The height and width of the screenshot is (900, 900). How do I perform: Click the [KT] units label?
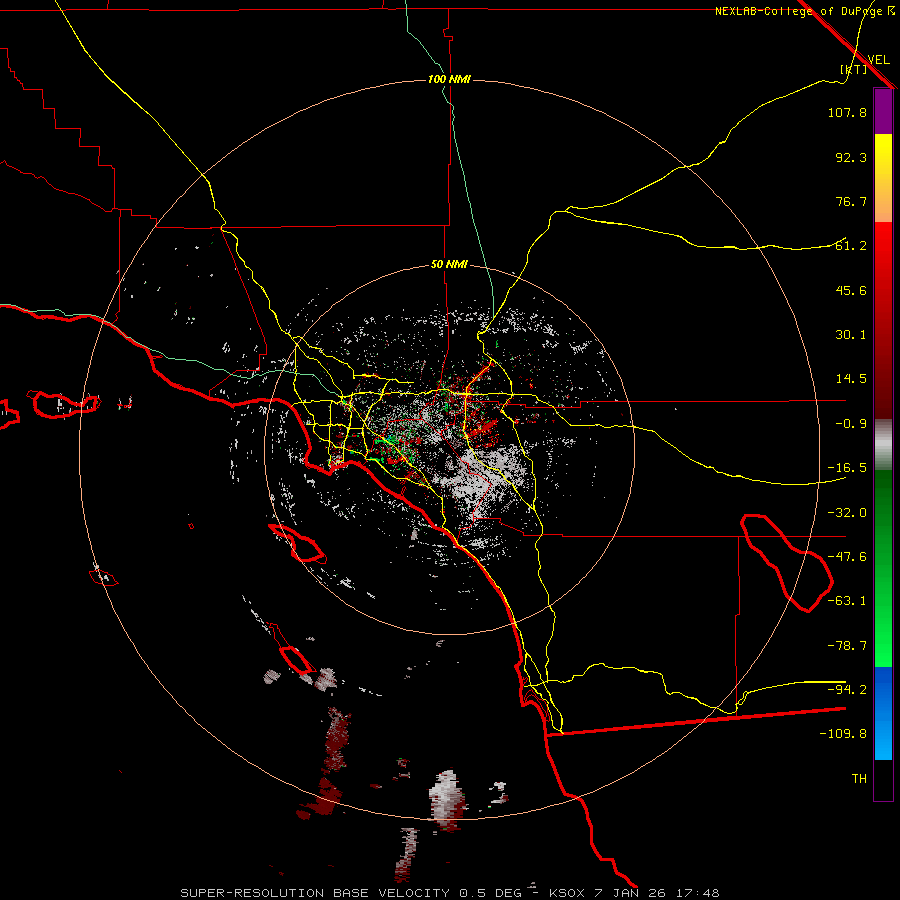[x=853, y=69]
